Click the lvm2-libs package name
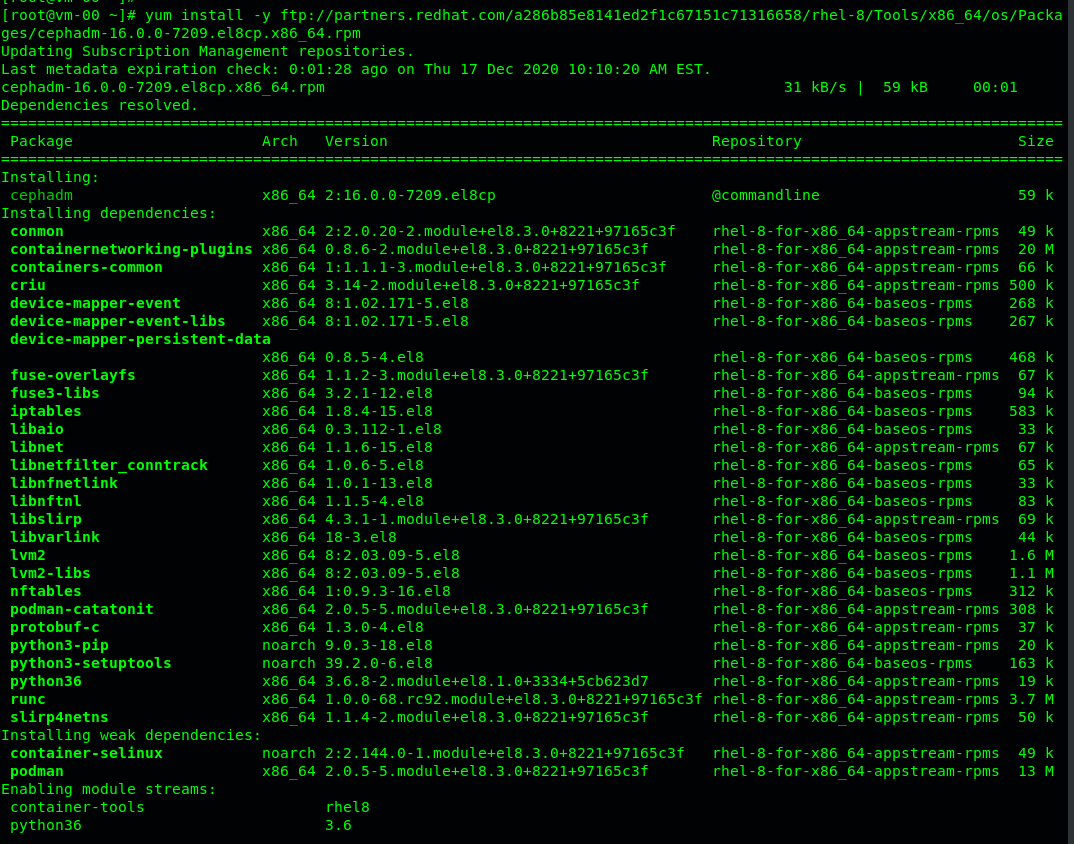 coord(50,573)
